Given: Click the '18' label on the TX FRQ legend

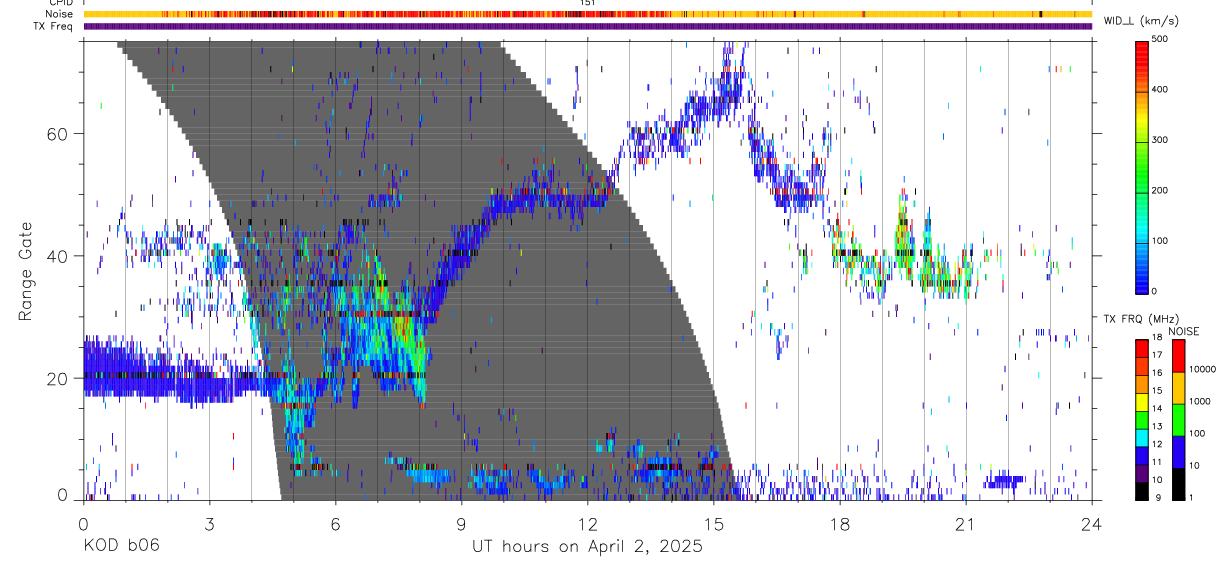Looking at the screenshot, I should click(x=1158, y=338).
